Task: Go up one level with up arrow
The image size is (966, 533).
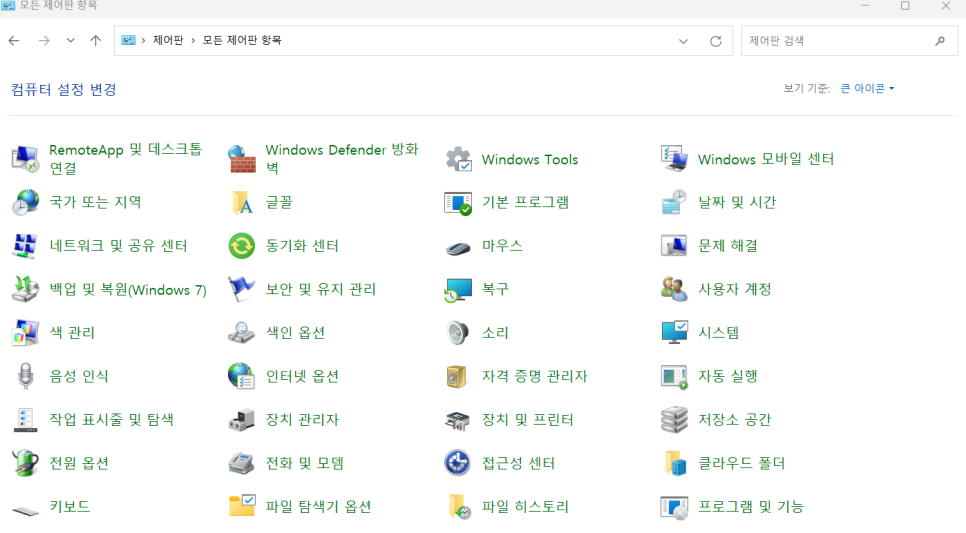Action: click(x=95, y=41)
